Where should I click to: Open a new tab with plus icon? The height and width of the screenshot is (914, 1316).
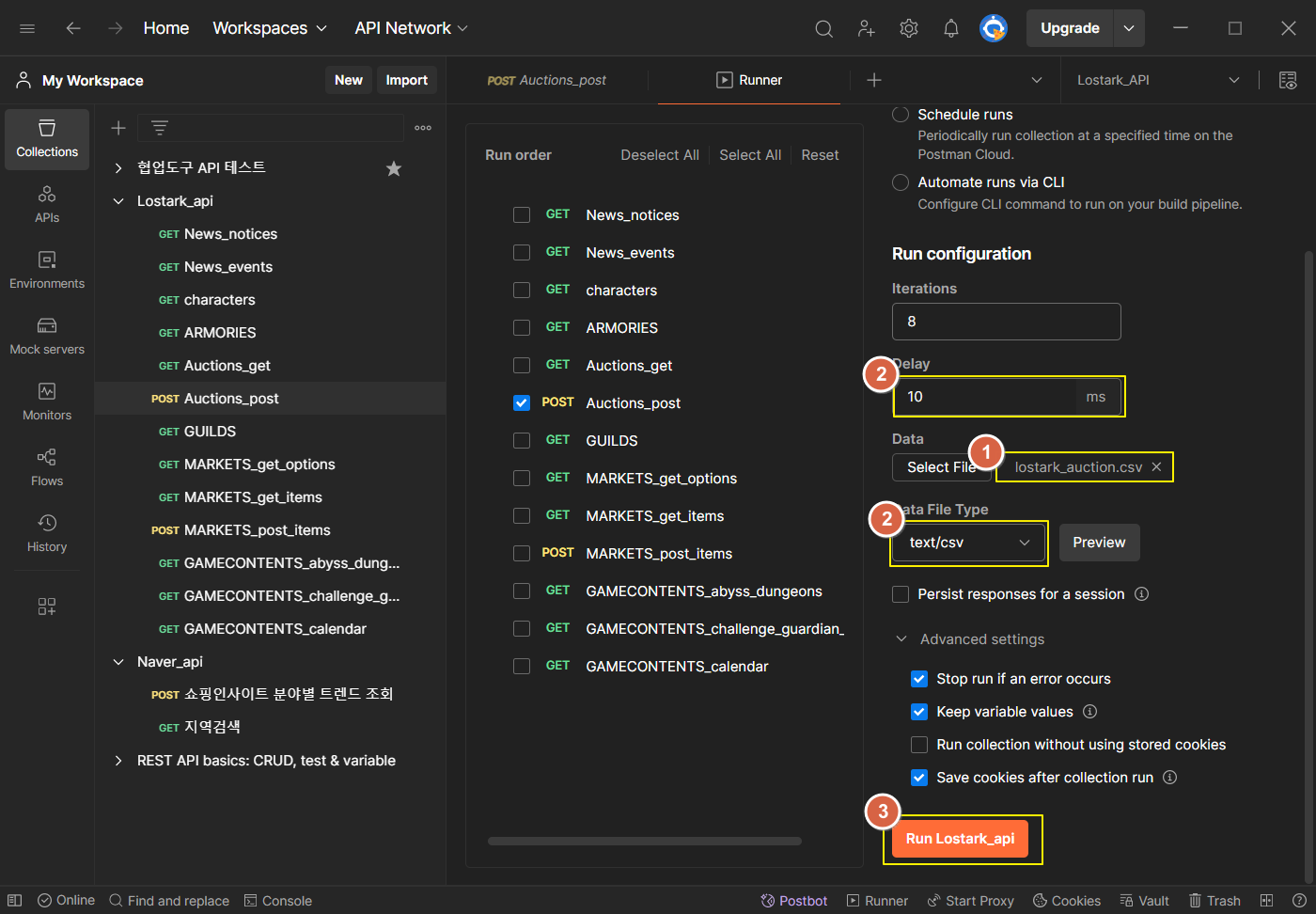[x=874, y=80]
